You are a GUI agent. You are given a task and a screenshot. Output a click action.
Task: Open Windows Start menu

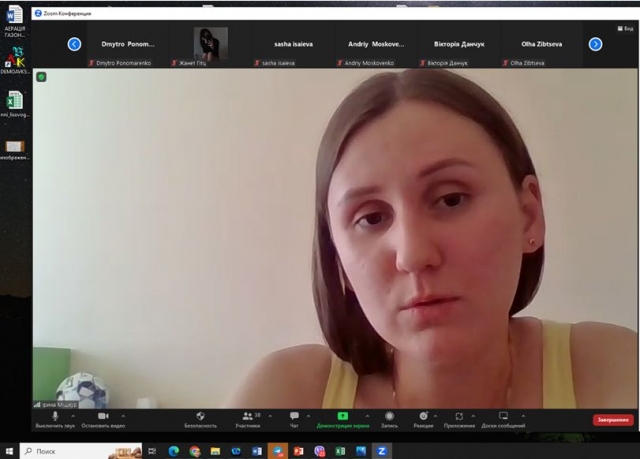[x=9, y=451]
